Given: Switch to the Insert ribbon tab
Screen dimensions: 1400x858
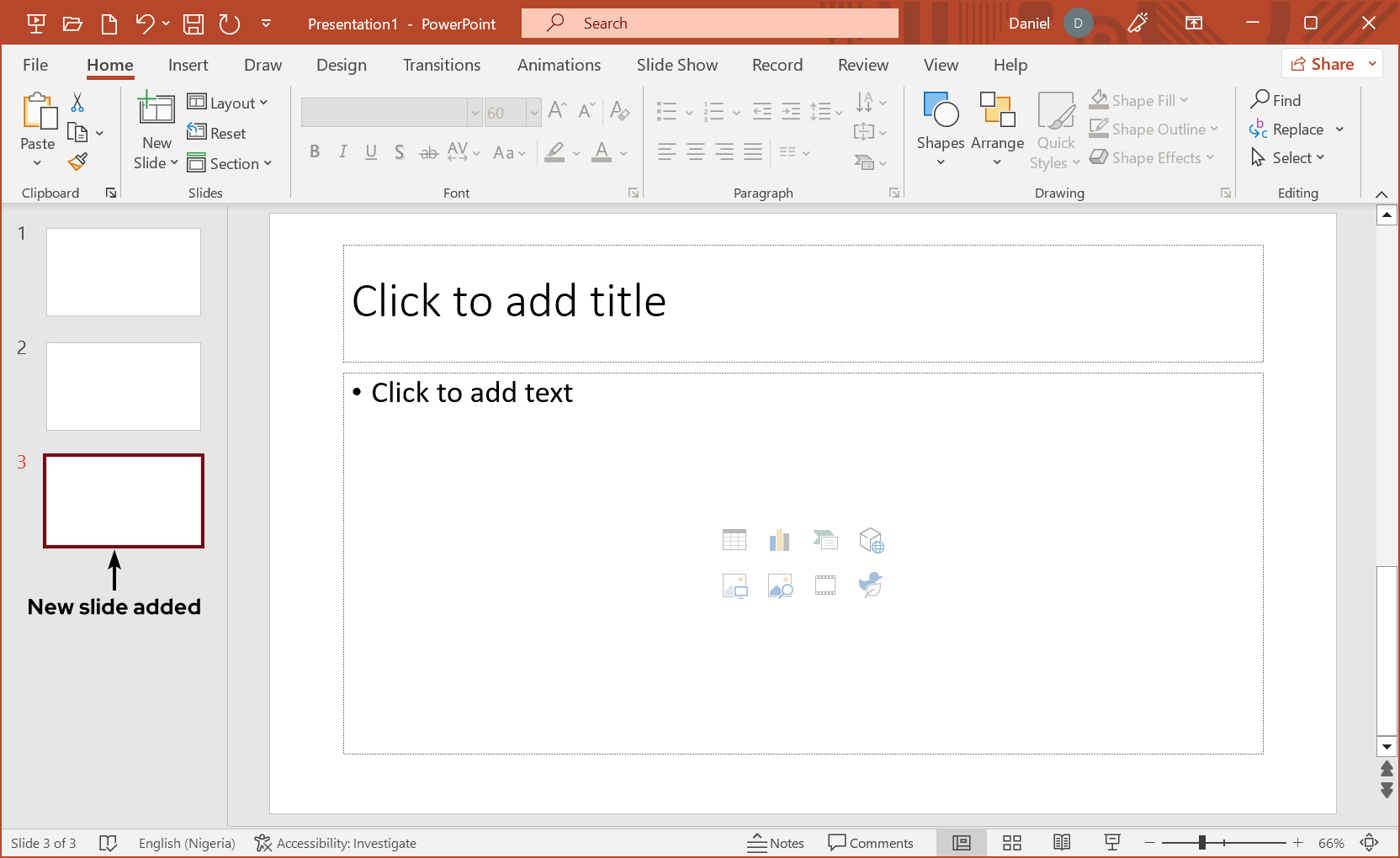Looking at the screenshot, I should pyautogui.click(x=188, y=65).
